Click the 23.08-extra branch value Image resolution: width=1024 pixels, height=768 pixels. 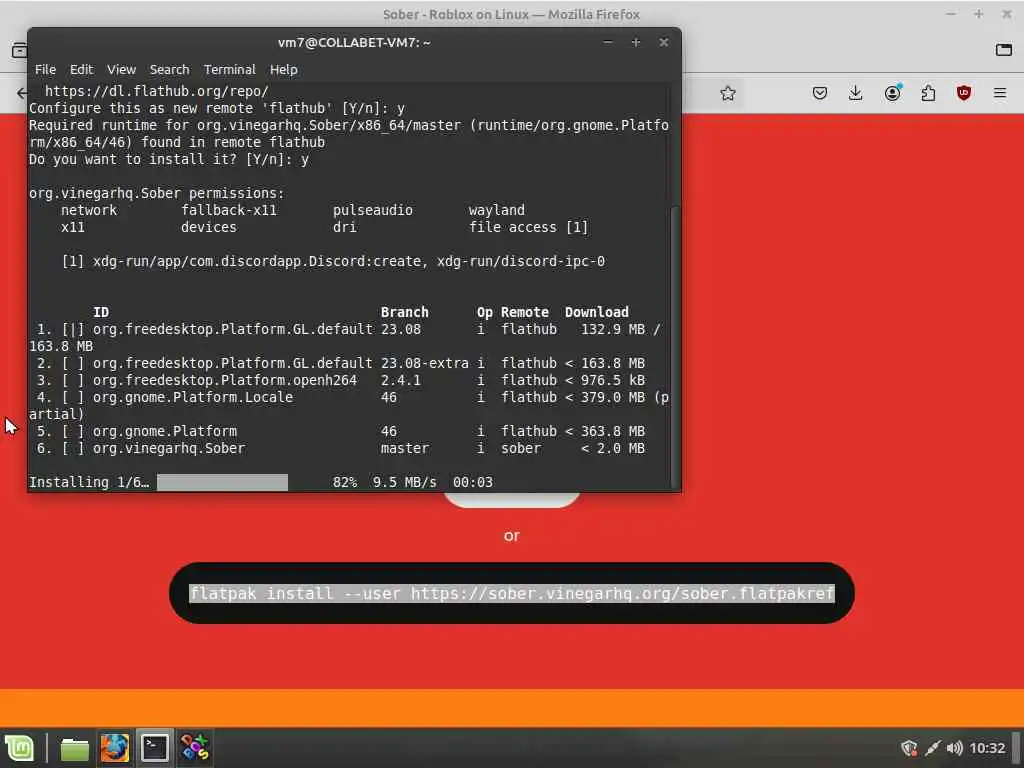click(x=424, y=363)
